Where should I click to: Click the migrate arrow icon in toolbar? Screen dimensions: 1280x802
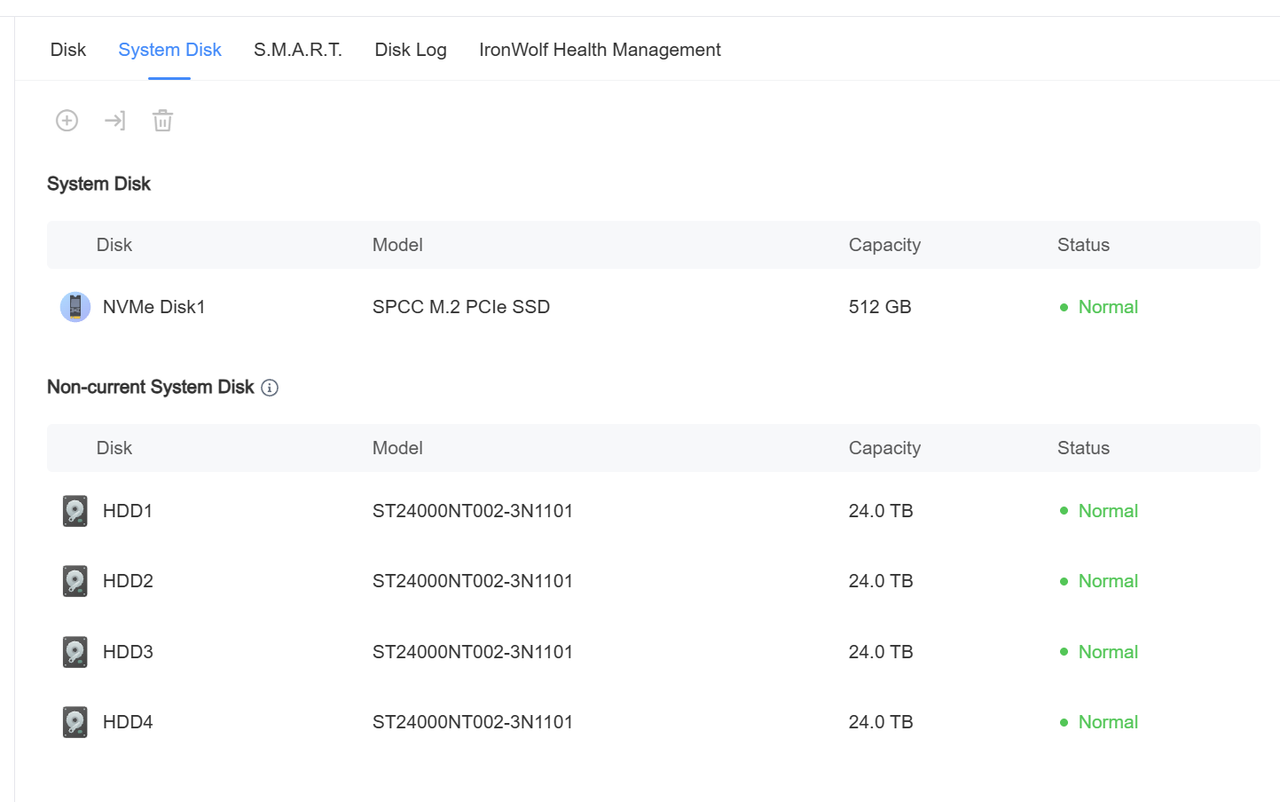pyautogui.click(x=115, y=121)
